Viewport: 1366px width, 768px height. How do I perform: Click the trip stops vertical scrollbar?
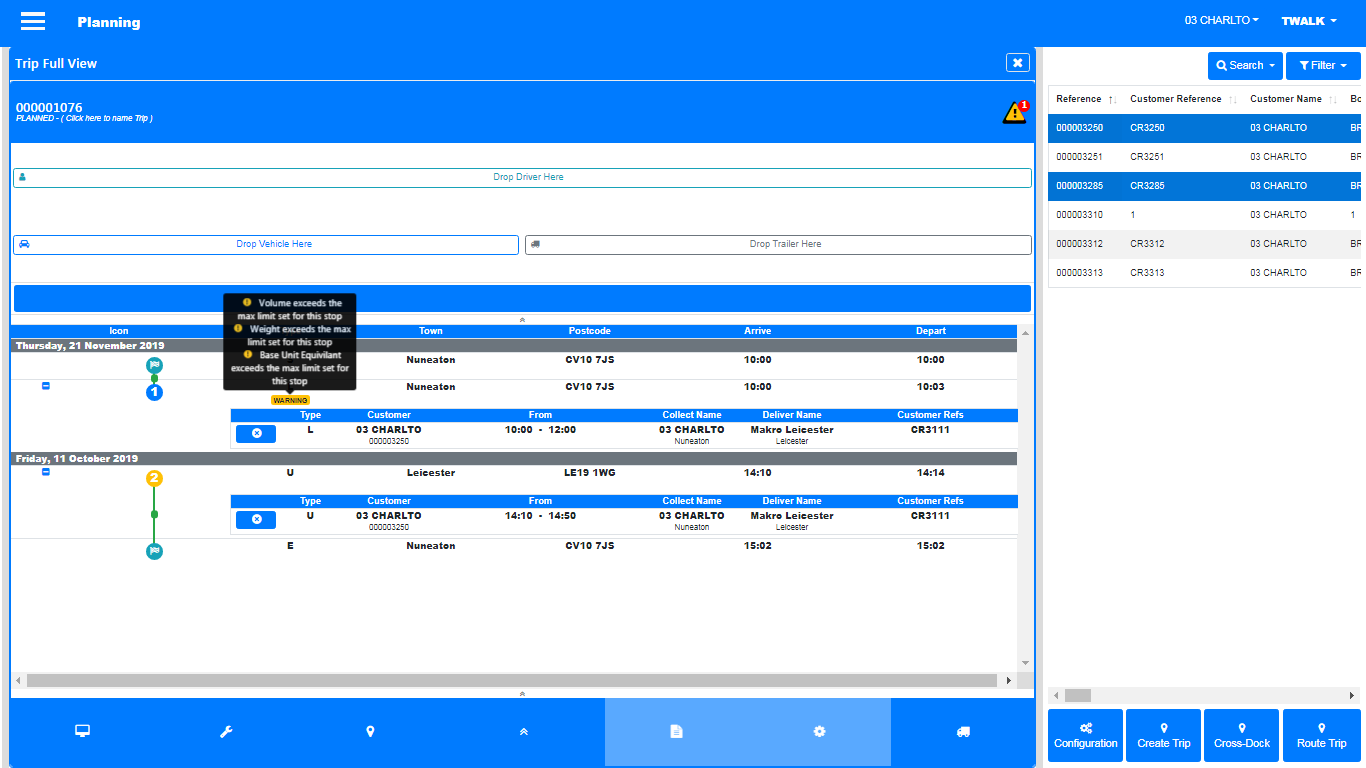pos(1025,497)
